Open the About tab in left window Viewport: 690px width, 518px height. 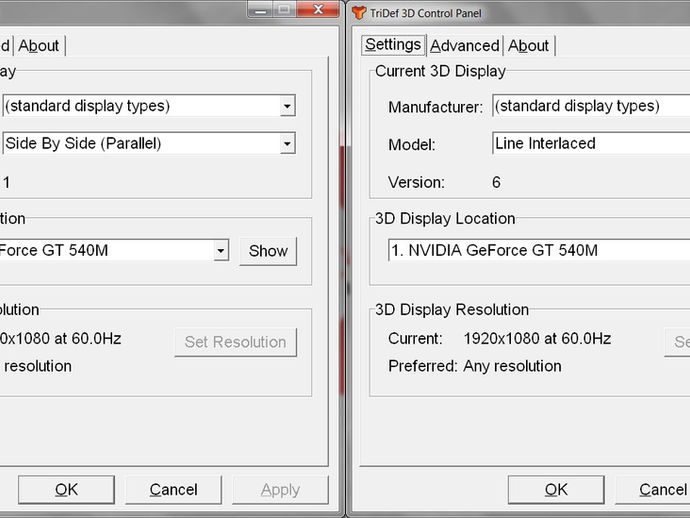click(x=39, y=46)
